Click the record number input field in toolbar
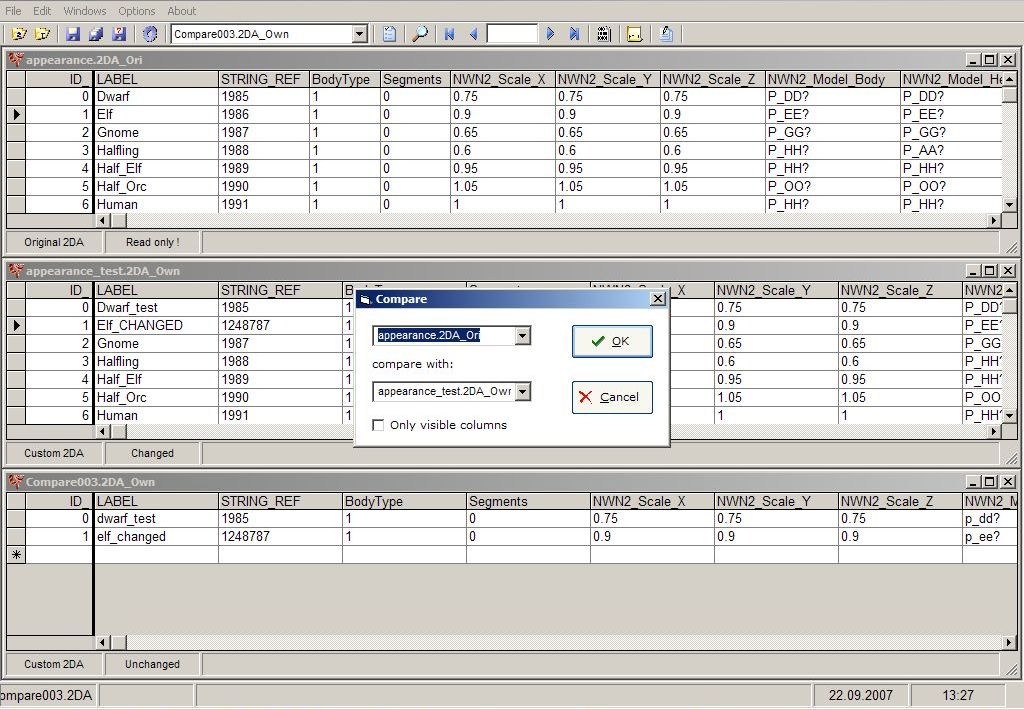This screenshot has width=1024, height=710. coord(512,34)
